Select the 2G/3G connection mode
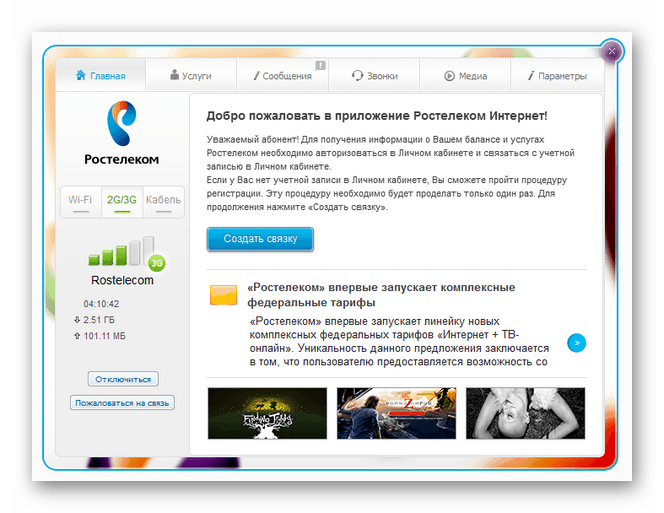 [x=122, y=202]
